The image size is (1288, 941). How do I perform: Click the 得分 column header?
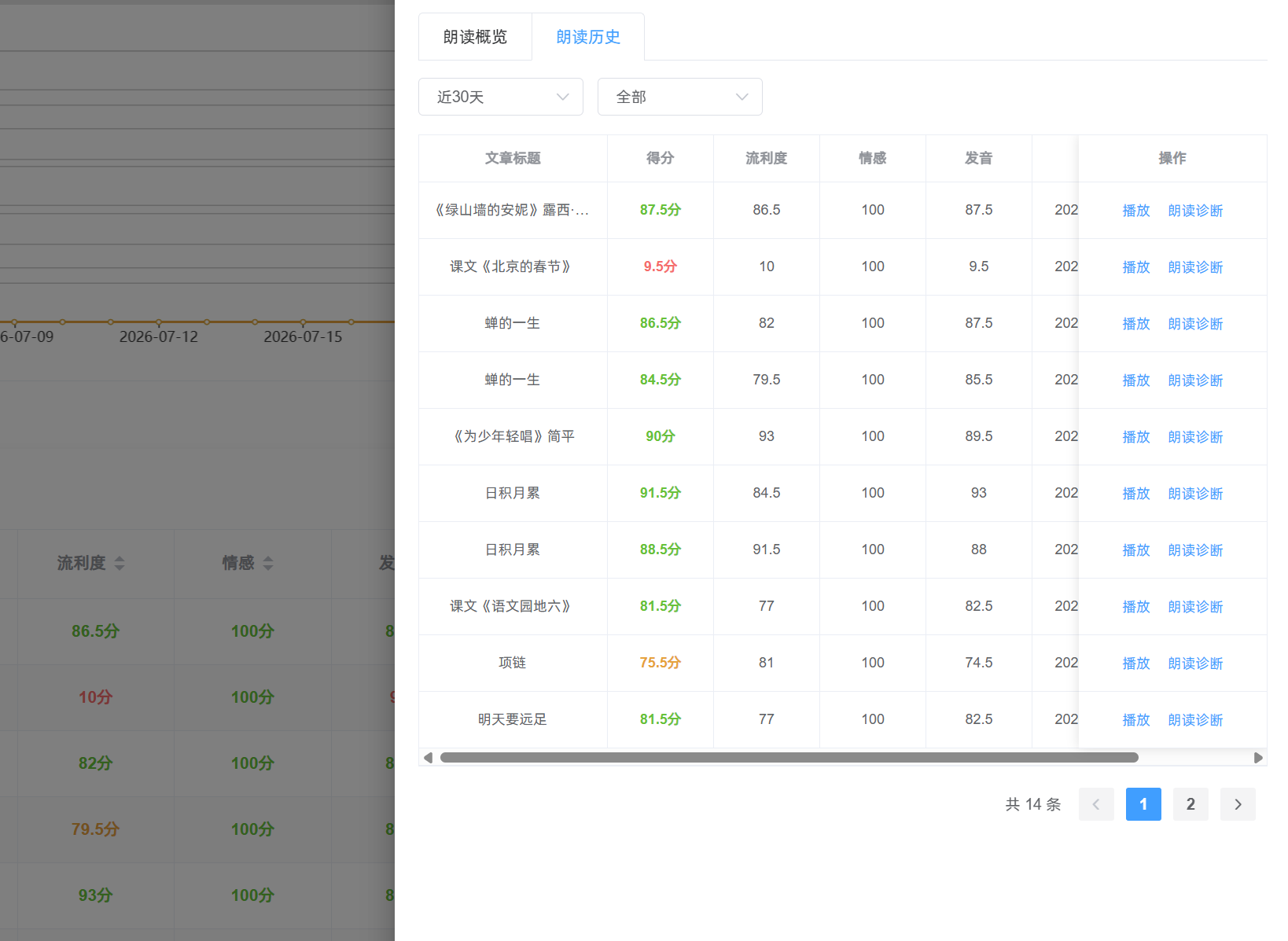pyautogui.click(x=661, y=158)
